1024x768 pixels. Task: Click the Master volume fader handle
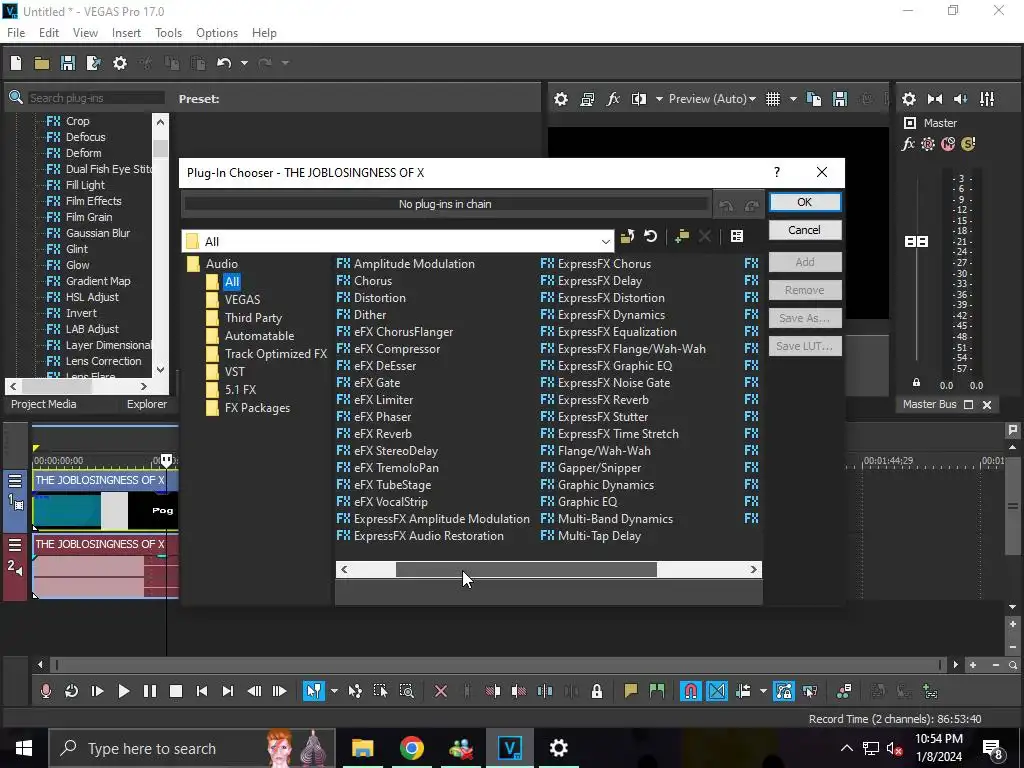[916, 242]
